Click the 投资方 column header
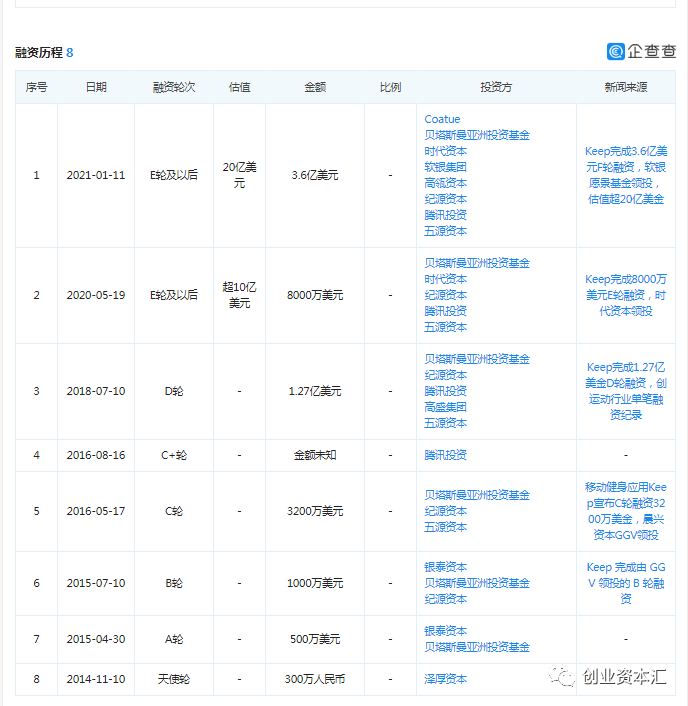The image size is (688, 706). point(495,87)
